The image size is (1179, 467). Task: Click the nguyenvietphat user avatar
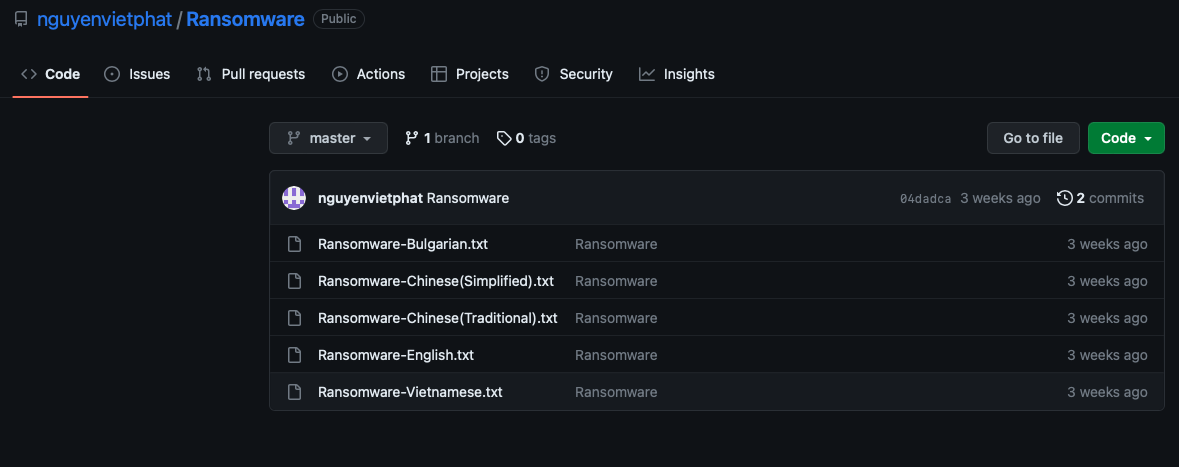coord(293,198)
